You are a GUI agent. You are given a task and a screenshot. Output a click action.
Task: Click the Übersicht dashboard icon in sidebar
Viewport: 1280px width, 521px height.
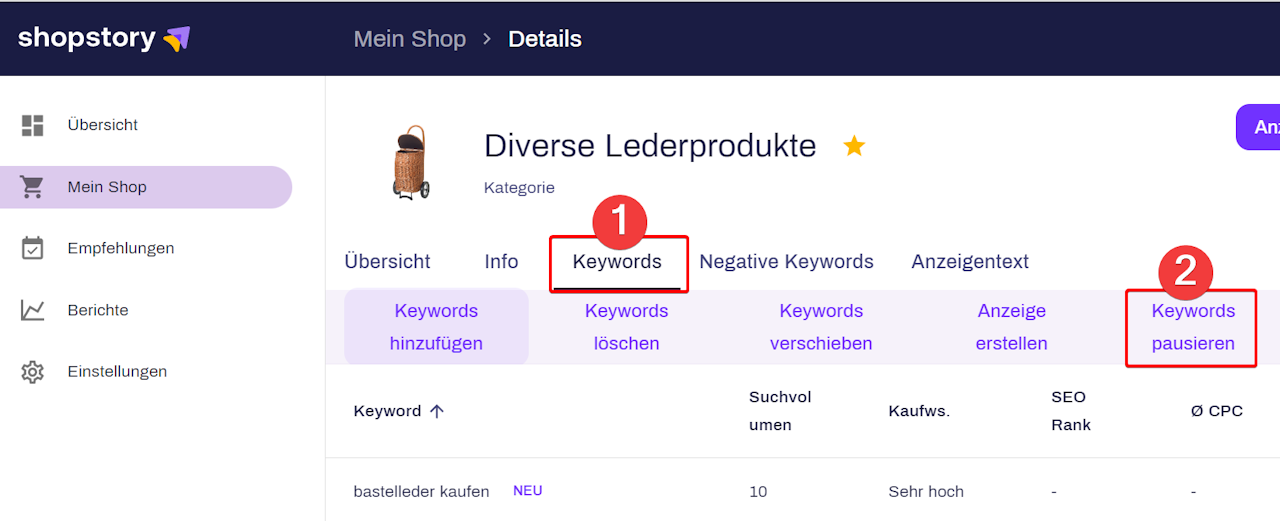tap(33, 125)
